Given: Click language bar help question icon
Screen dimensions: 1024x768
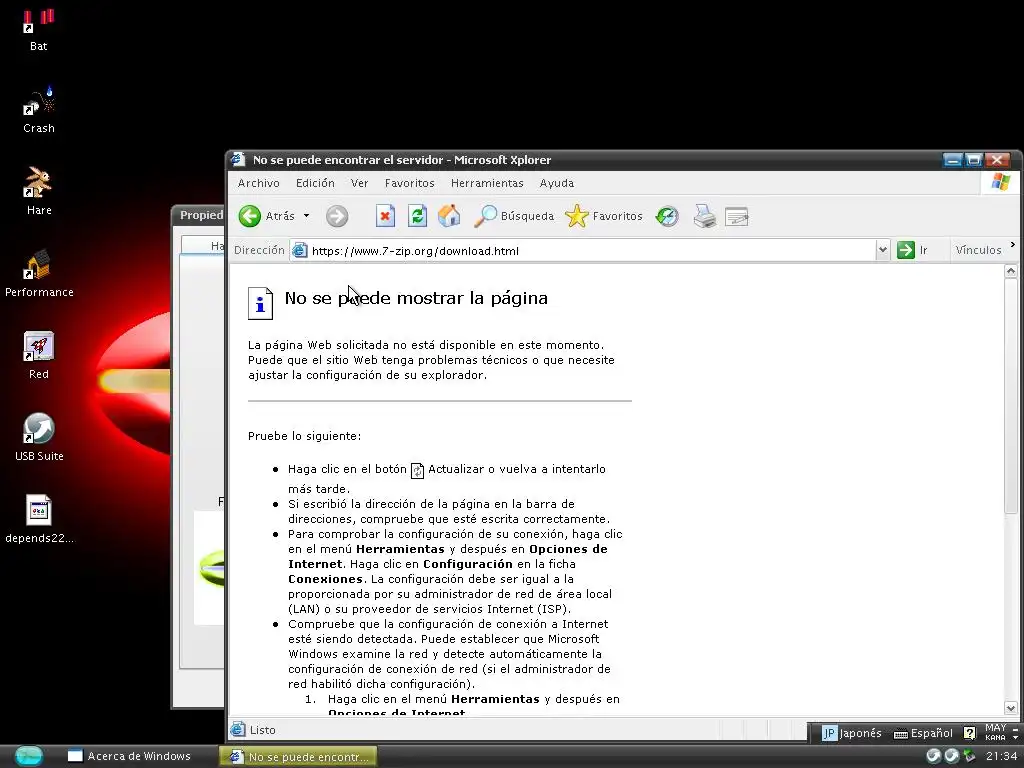Looking at the screenshot, I should coord(969,733).
